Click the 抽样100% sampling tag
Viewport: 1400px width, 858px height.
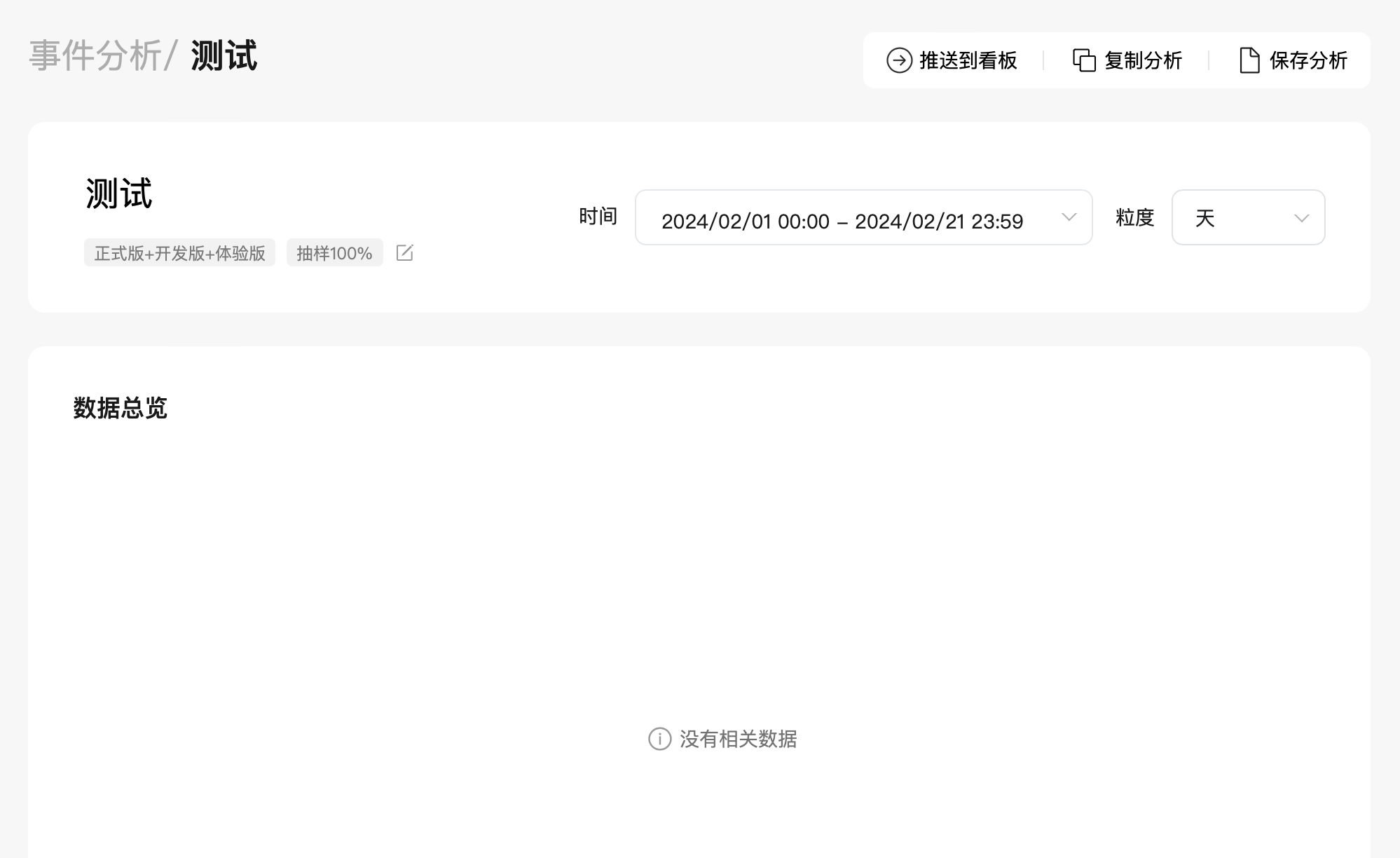(334, 253)
